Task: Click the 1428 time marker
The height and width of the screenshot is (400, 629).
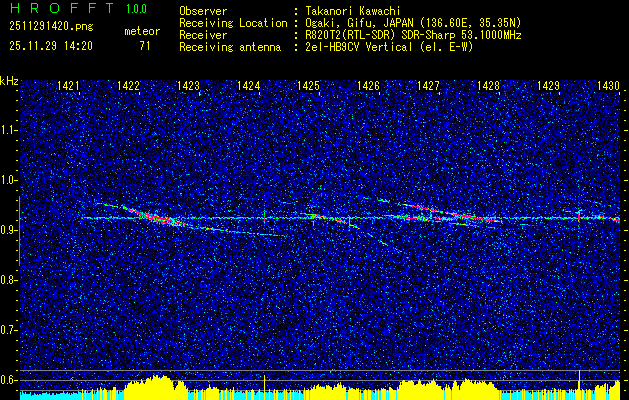Action: pos(489,85)
